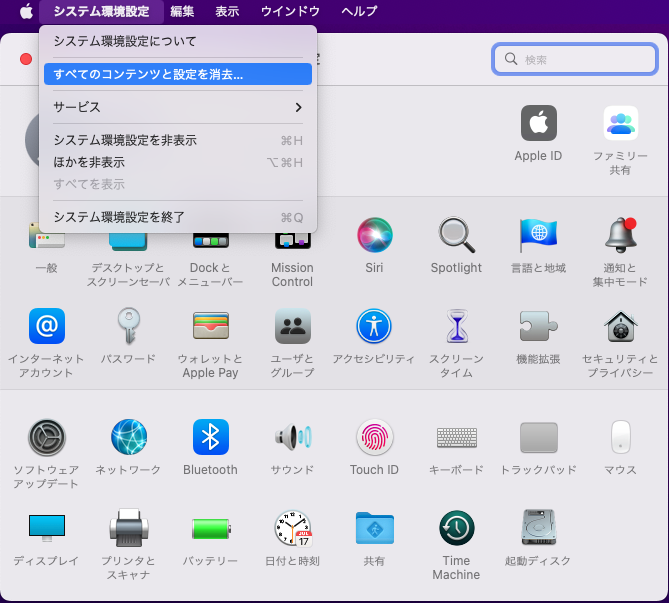Open the Siri preferences icon

click(x=374, y=236)
